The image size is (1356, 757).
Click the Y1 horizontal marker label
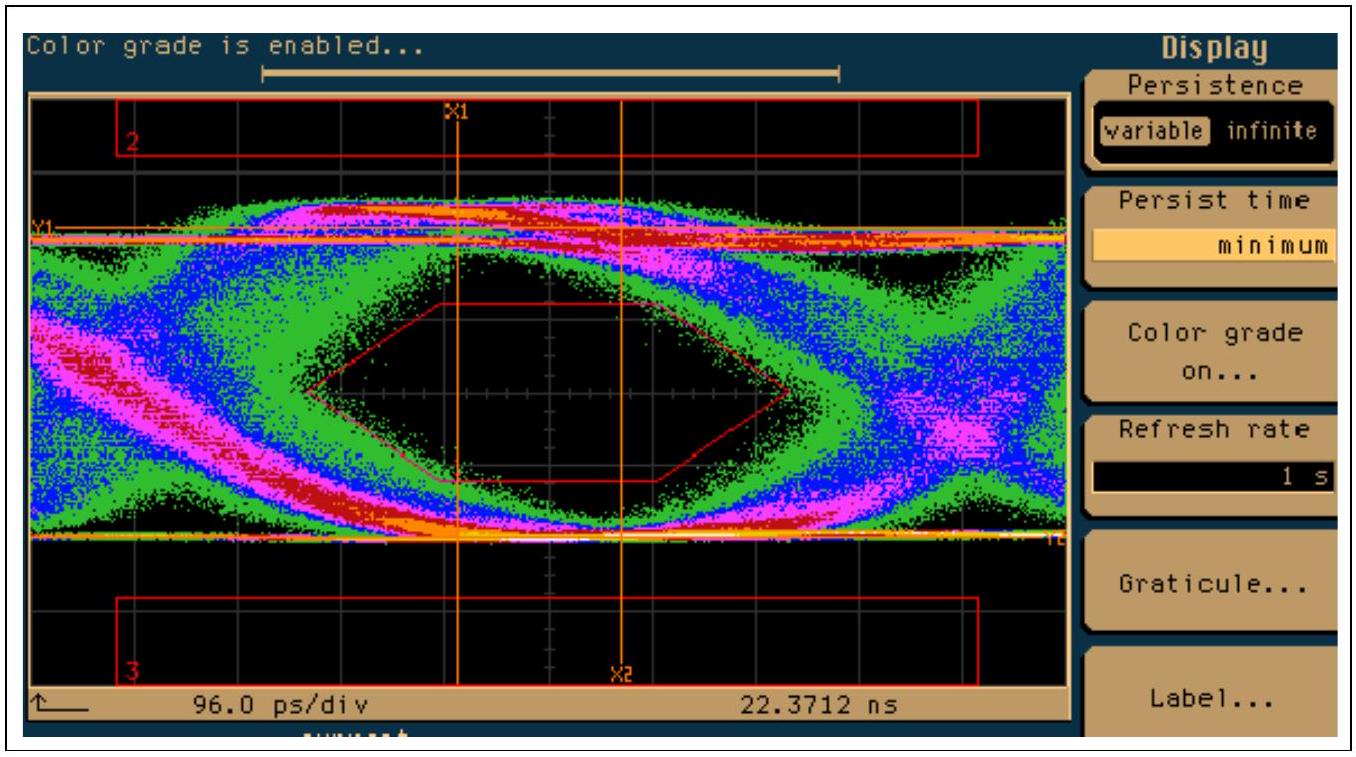click(42, 227)
